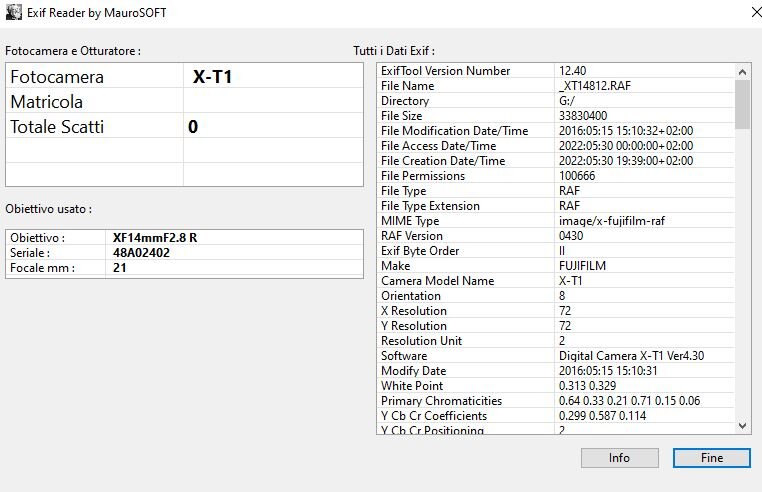Image resolution: width=762 pixels, height=492 pixels.
Task: Click the Fotocamera label cell
Action: coord(95,76)
